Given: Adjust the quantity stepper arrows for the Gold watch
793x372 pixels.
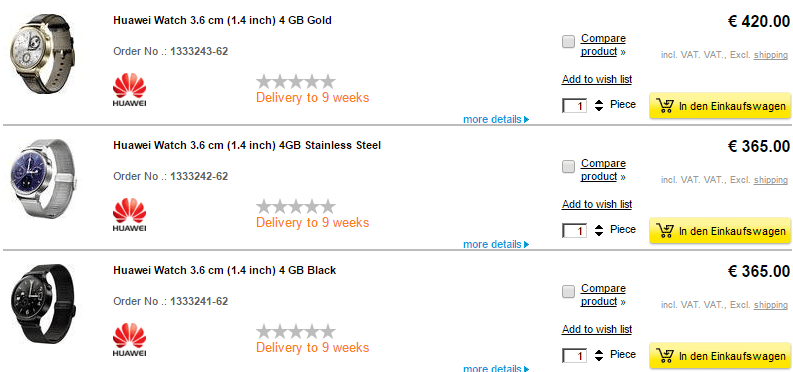Looking at the screenshot, I should tap(599, 106).
